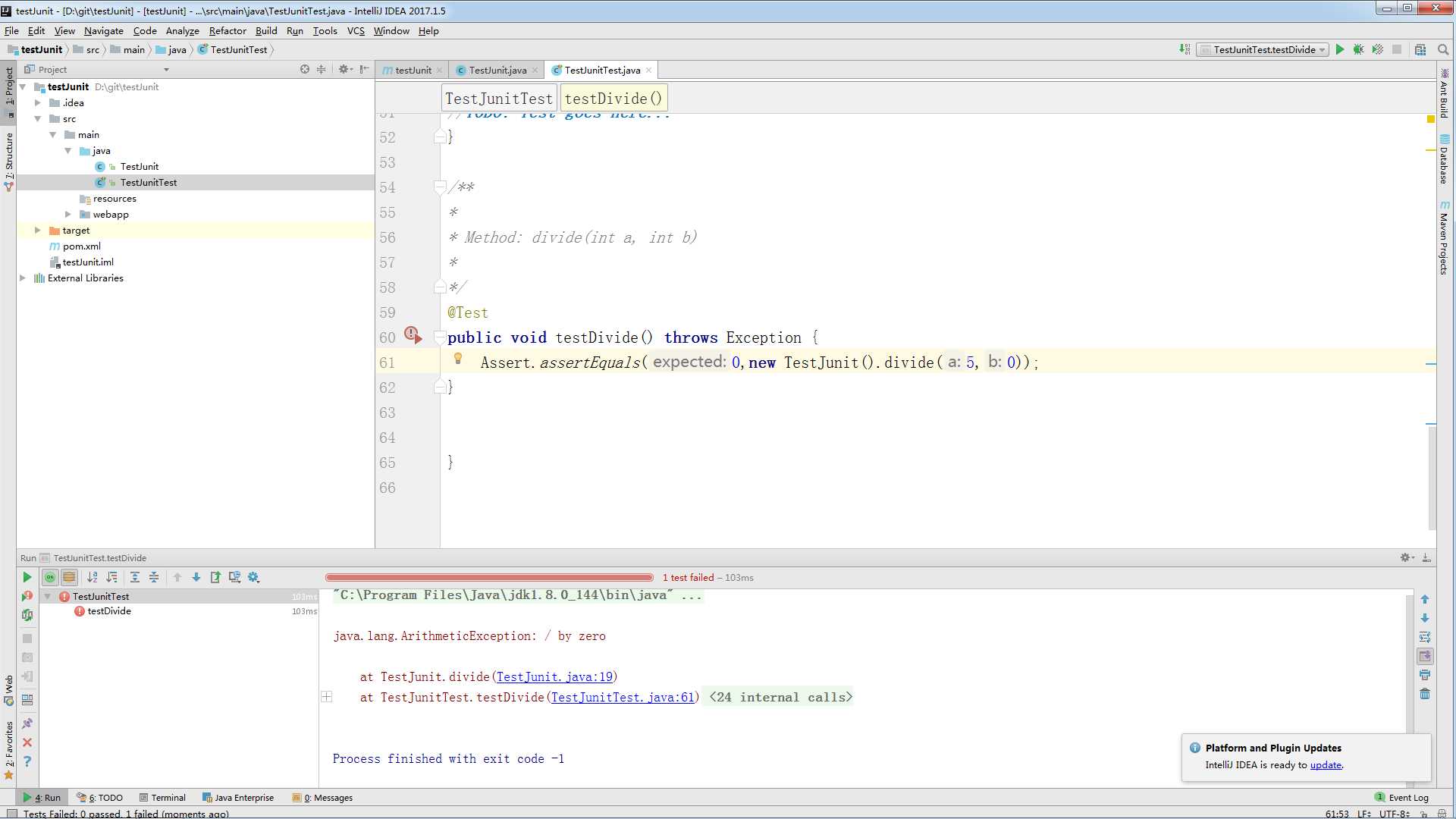Open the Database side panel
Screen dimensions: 1456x819
pyautogui.click(x=1445, y=159)
